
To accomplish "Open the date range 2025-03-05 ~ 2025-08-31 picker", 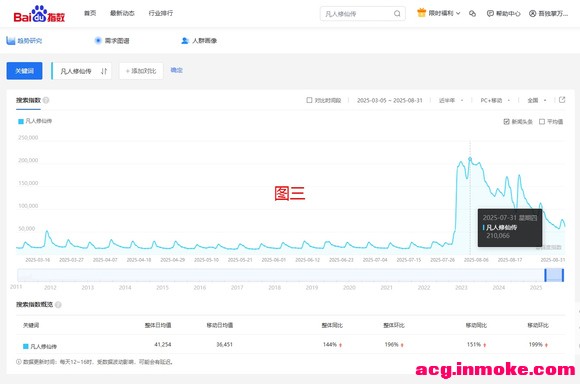I will pos(390,100).
